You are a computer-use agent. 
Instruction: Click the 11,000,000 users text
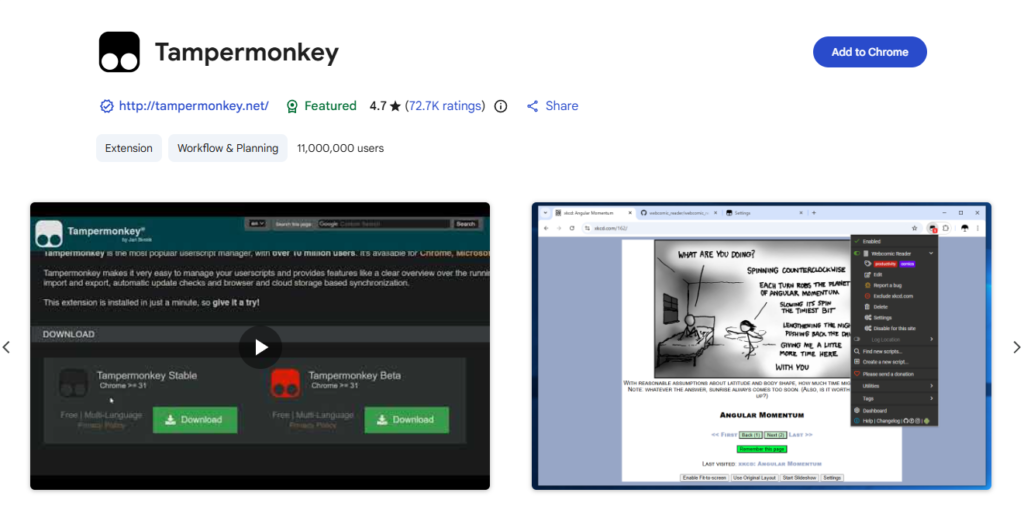click(340, 148)
